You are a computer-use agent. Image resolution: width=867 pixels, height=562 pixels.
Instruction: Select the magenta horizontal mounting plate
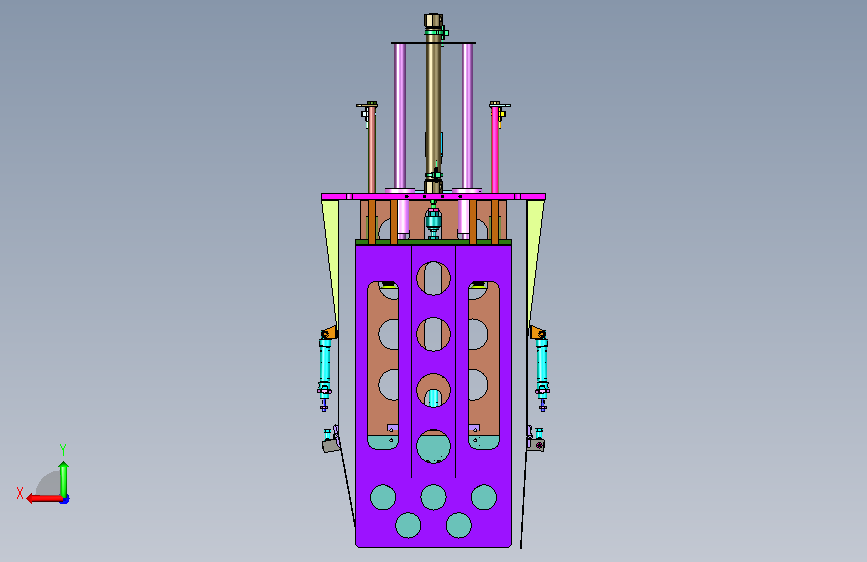coord(434,196)
